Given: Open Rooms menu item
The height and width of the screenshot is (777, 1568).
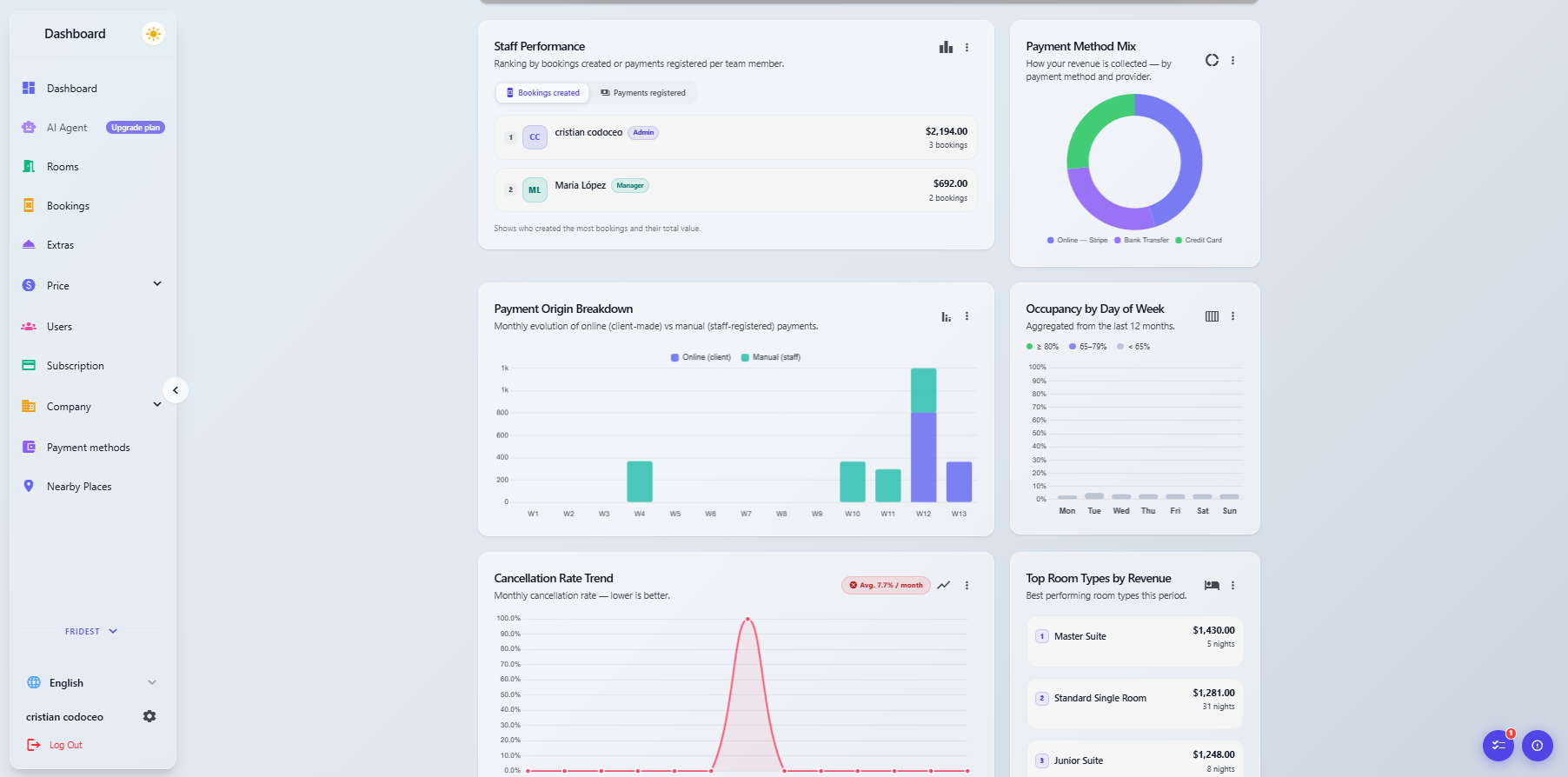Looking at the screenshot, I should 93,166.
